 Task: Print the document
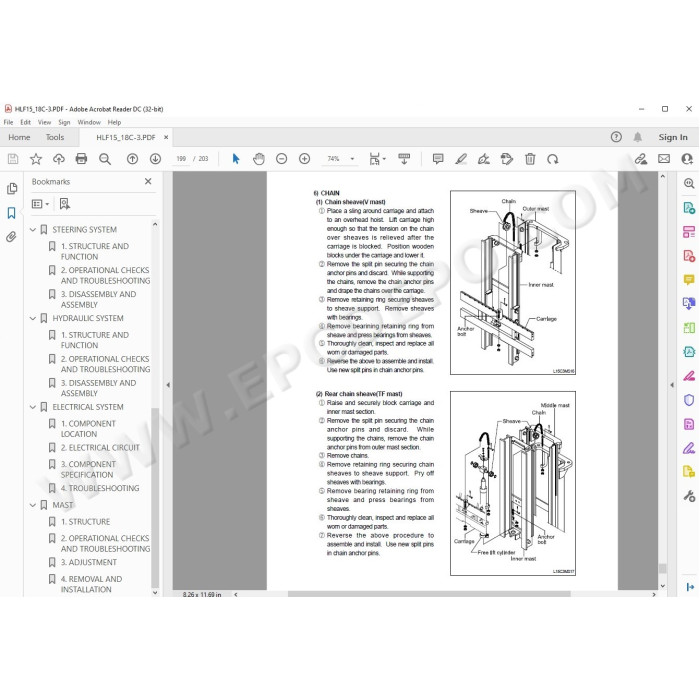coord(81,159)
